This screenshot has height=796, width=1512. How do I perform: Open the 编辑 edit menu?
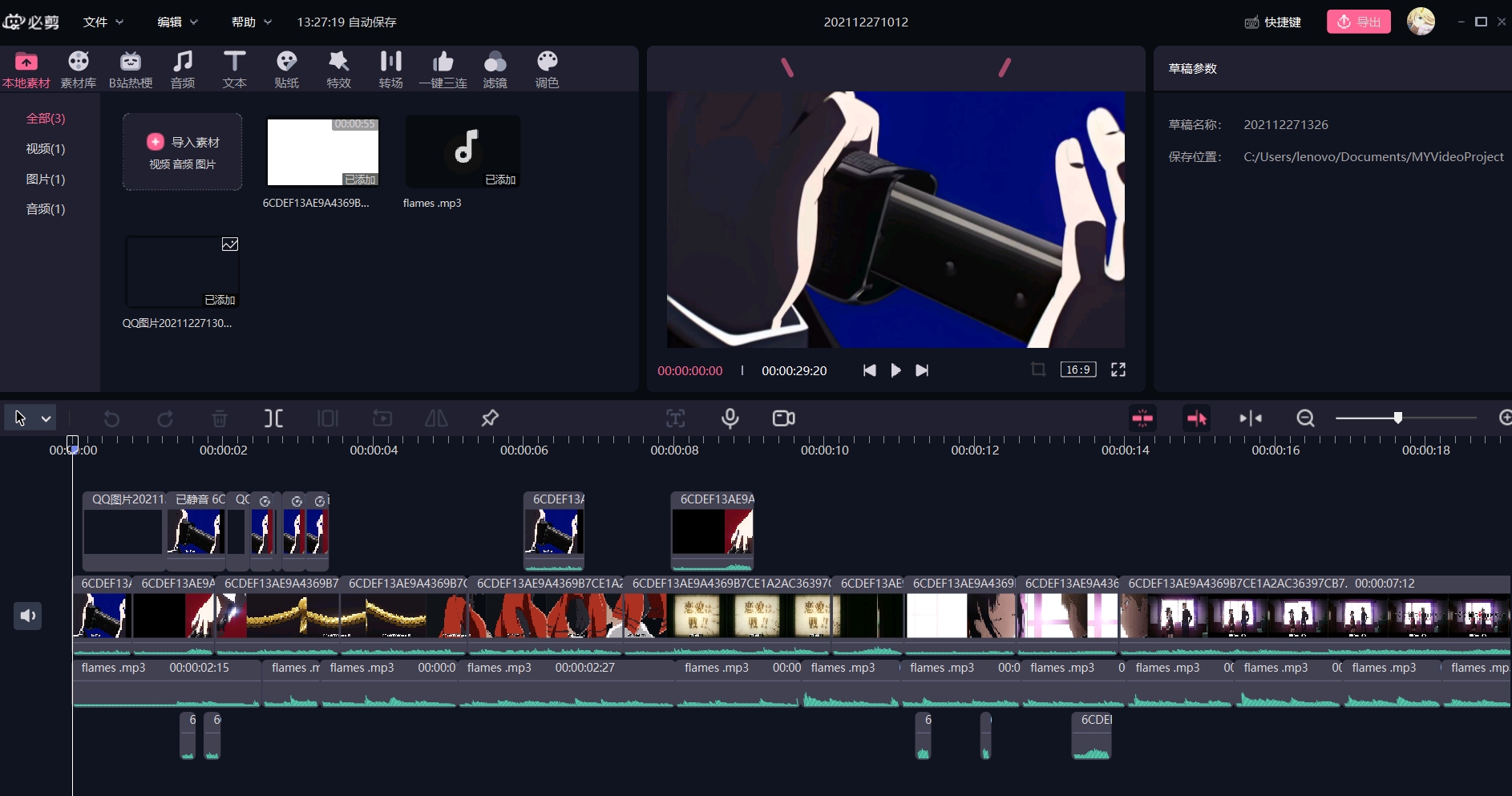point(177,22)
